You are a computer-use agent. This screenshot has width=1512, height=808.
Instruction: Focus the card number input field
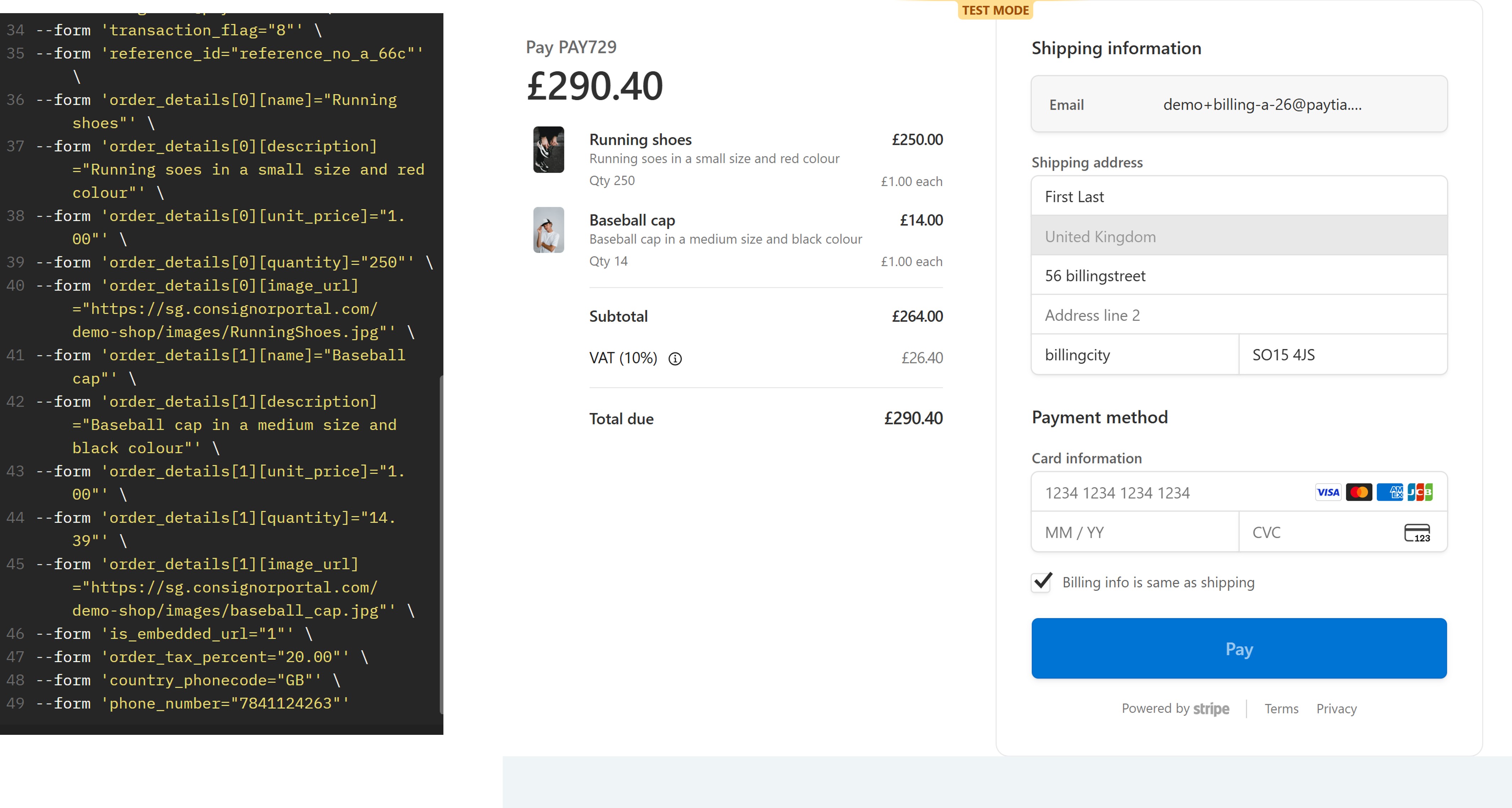point(1168,493)
